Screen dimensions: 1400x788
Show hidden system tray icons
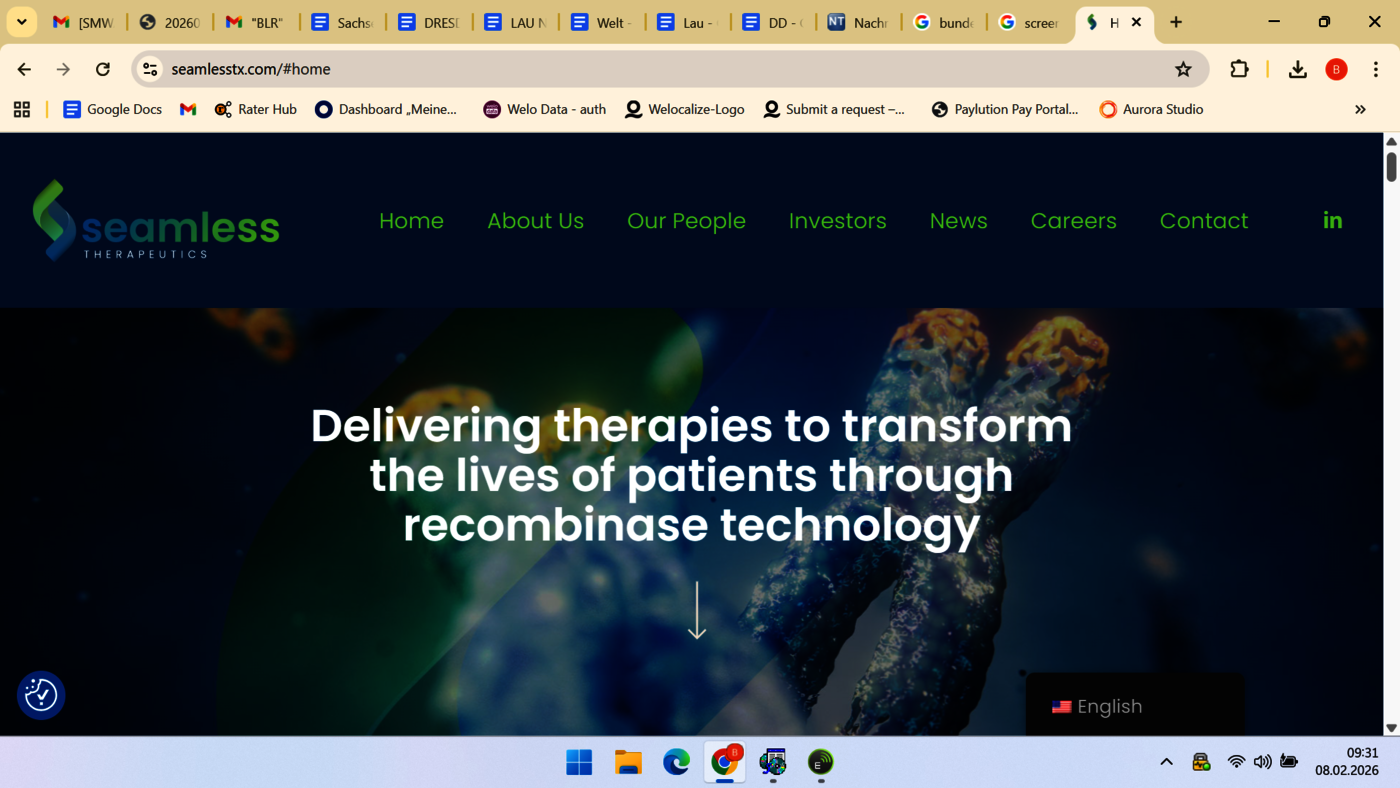(x=1166, y=762)
